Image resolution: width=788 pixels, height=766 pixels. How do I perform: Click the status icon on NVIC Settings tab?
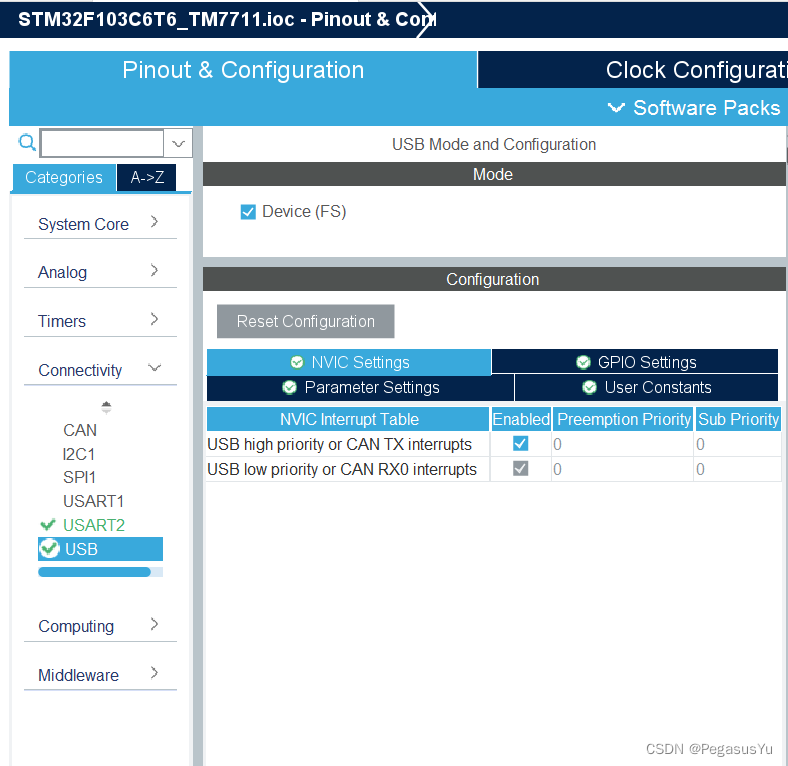pyautogui.click(x=297, y=362)
